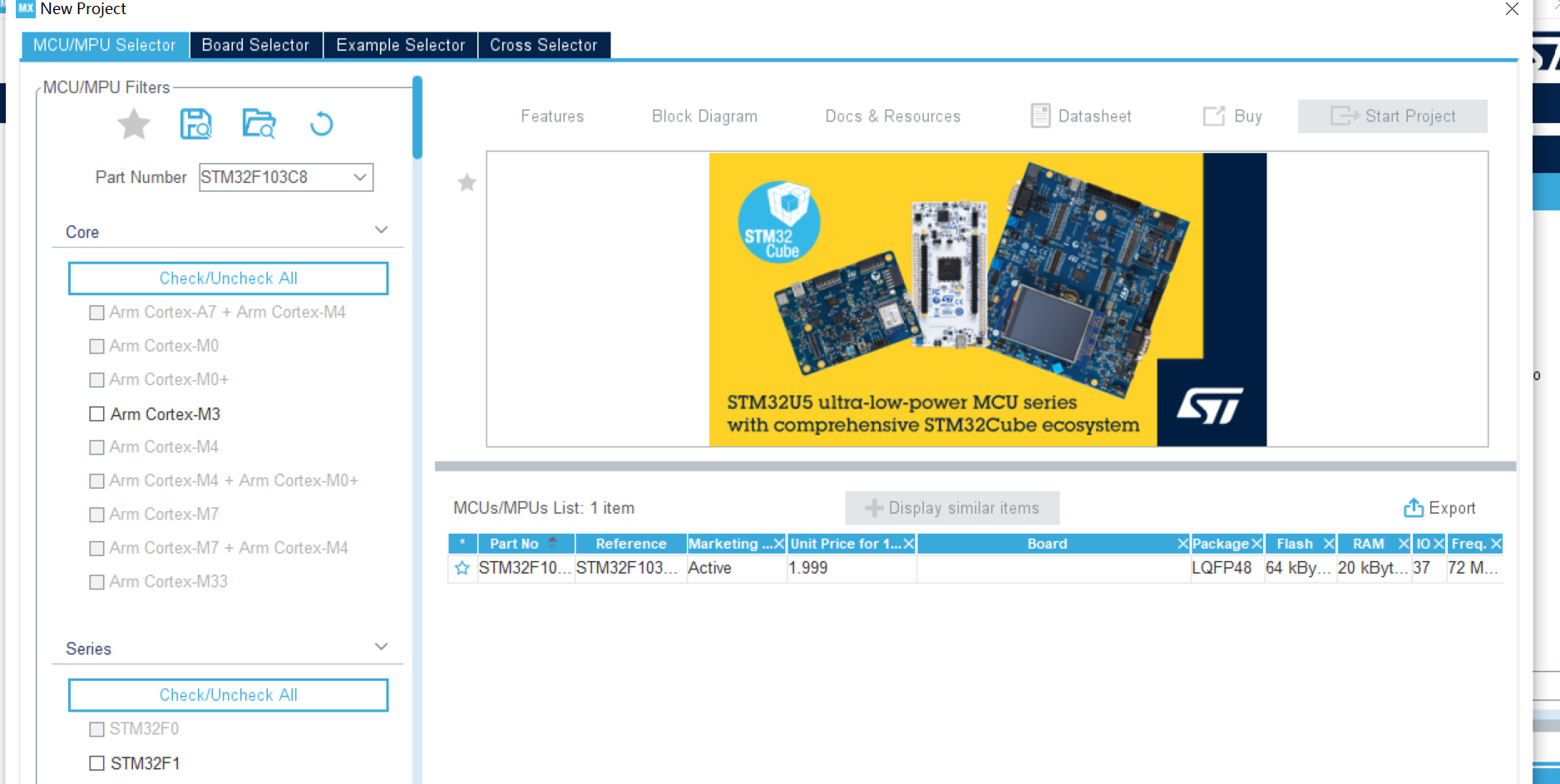Collapse the Series filter section
The width and height of the screenshot is (1560, 784).
click(381, 646)
